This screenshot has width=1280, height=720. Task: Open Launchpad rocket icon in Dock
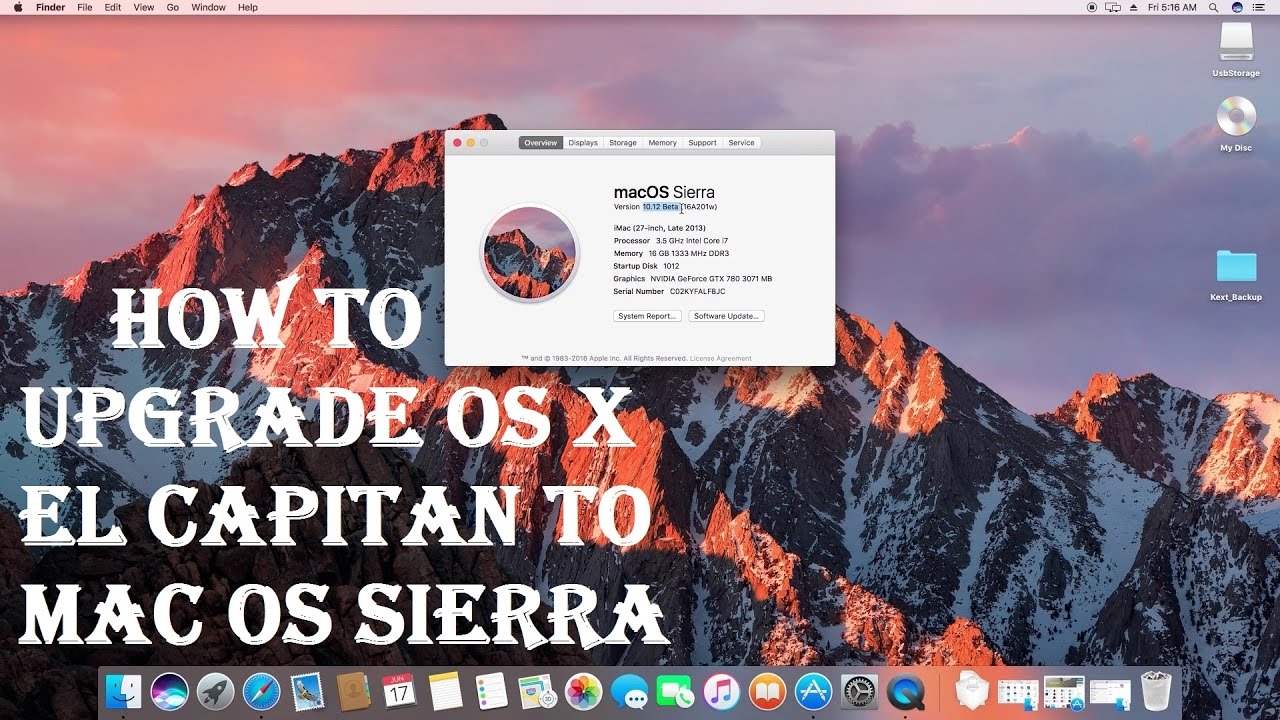215,691
